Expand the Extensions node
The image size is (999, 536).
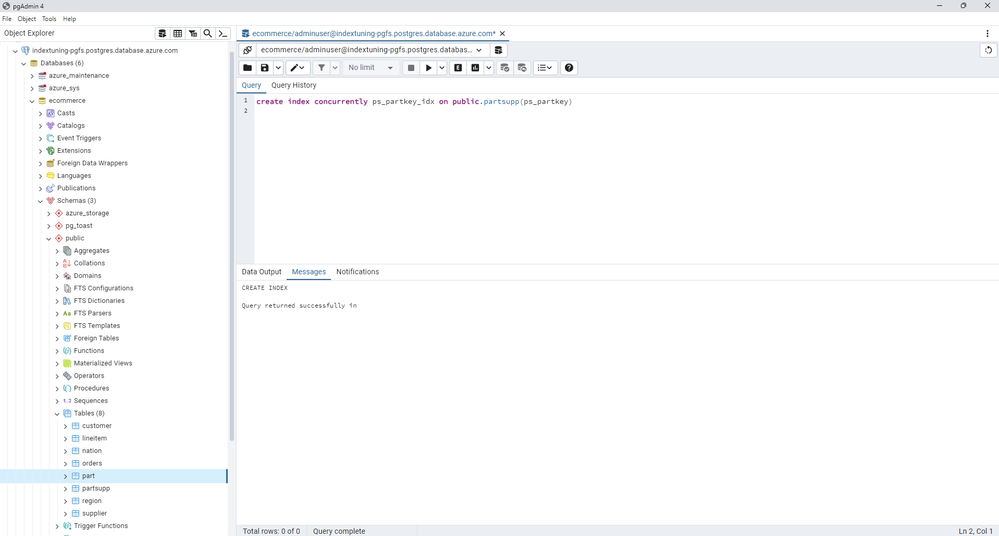pyautogui.click(x=40, y=151)
